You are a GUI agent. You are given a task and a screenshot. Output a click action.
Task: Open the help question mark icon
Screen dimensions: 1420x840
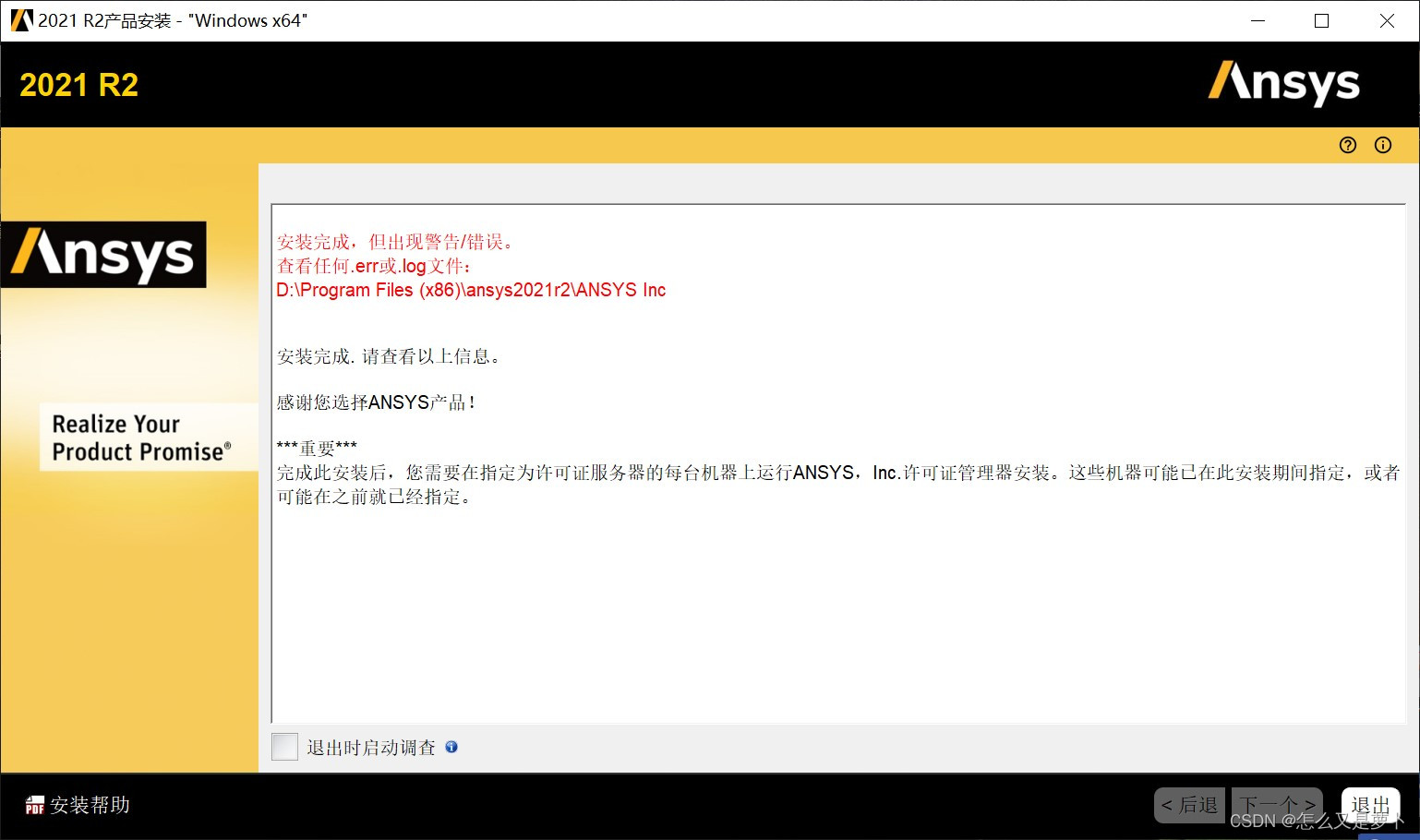point(1348,145)
